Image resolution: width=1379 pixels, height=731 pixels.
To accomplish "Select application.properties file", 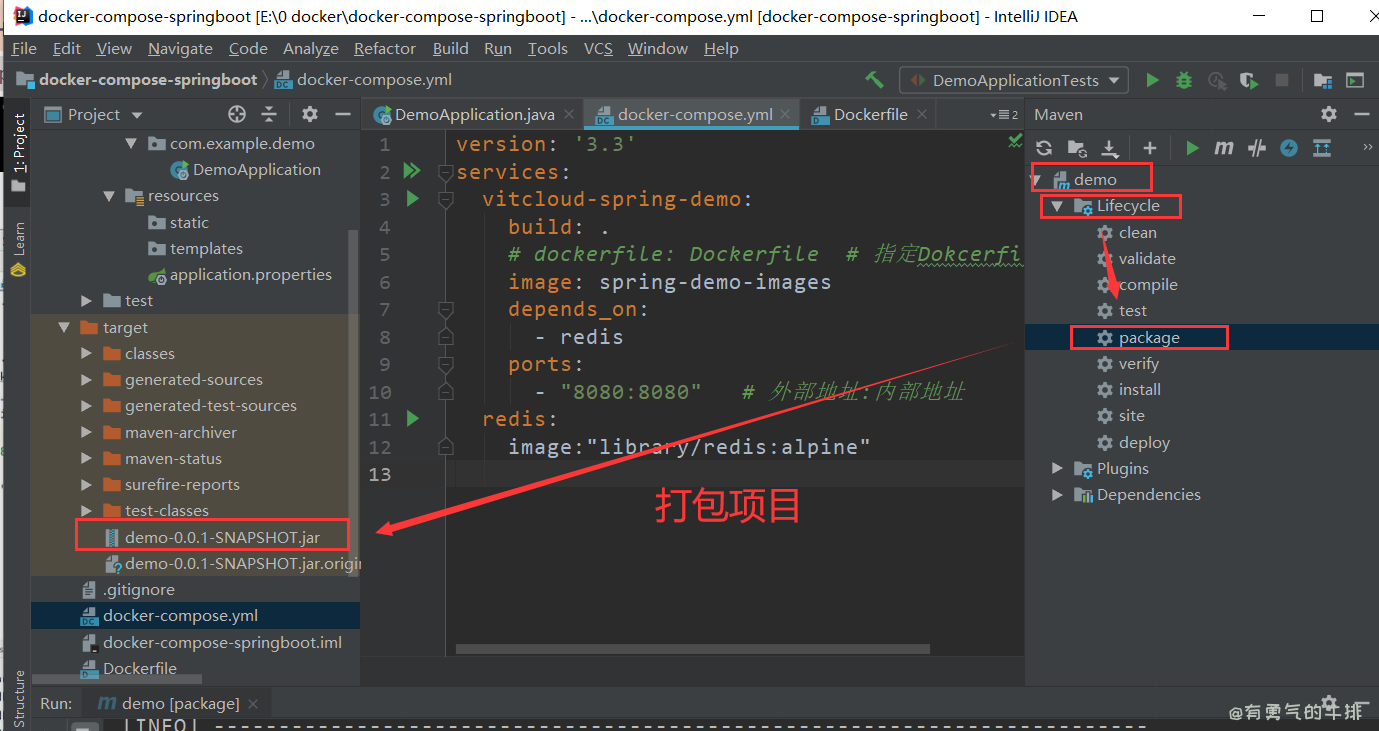I will (x=250, y=274).
